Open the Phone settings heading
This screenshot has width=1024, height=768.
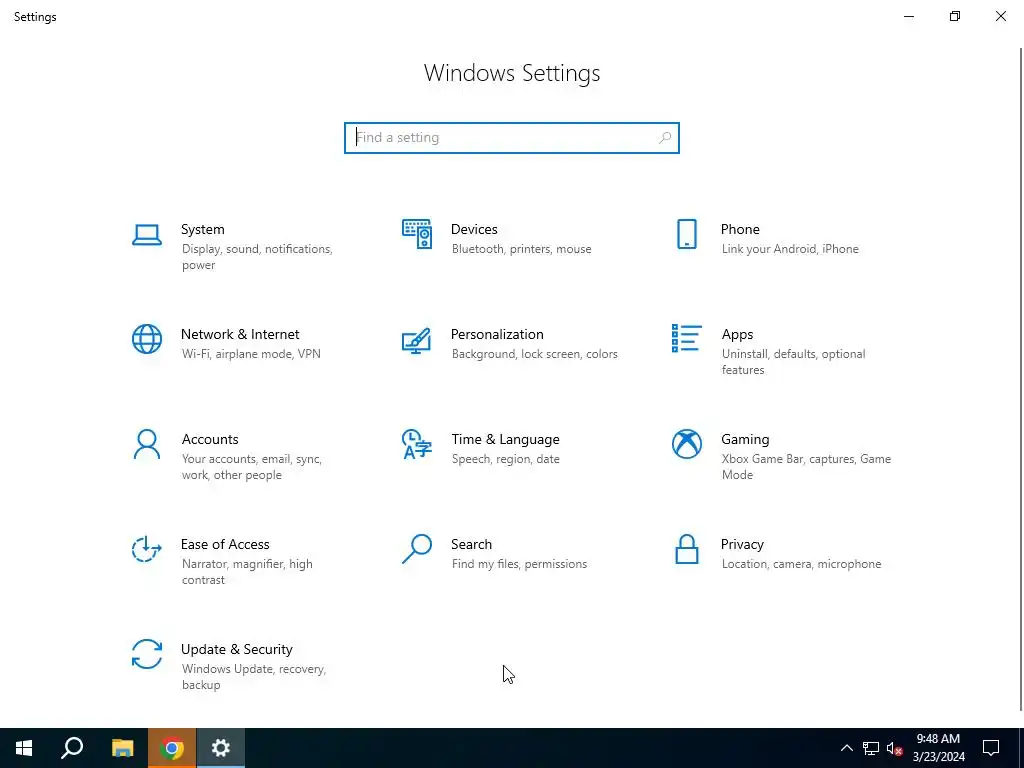point(740,229)
